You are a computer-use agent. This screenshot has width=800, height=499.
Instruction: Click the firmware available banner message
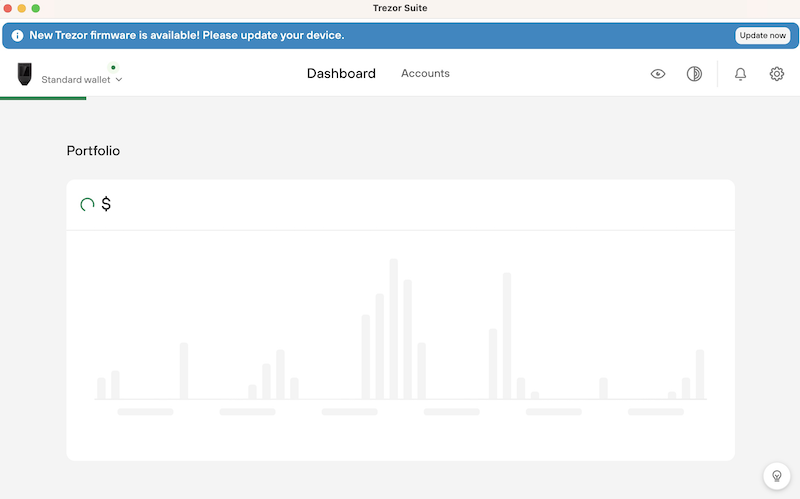pyautogui.click(x=187, y=35)
